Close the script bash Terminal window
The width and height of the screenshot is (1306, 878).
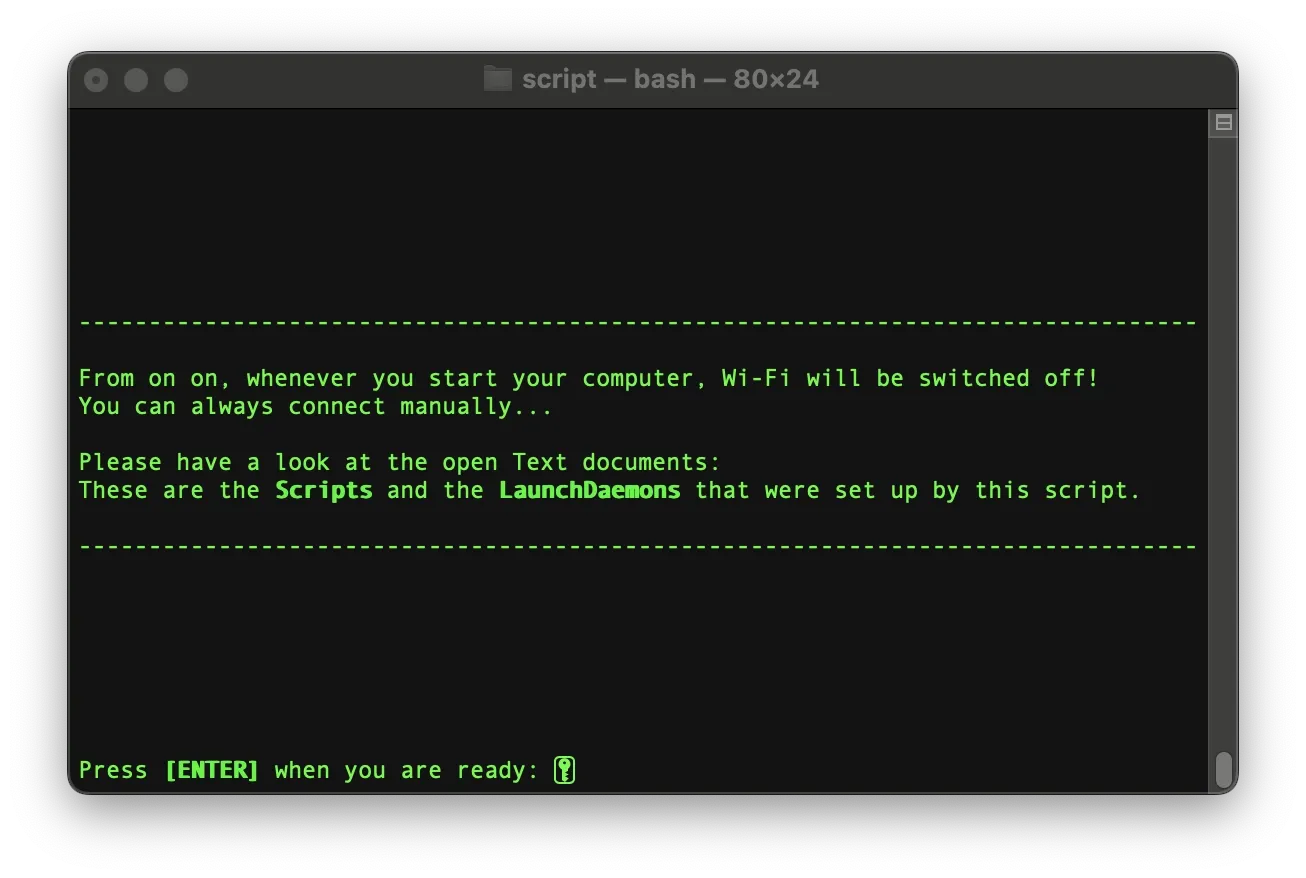[x=96, y=80]
